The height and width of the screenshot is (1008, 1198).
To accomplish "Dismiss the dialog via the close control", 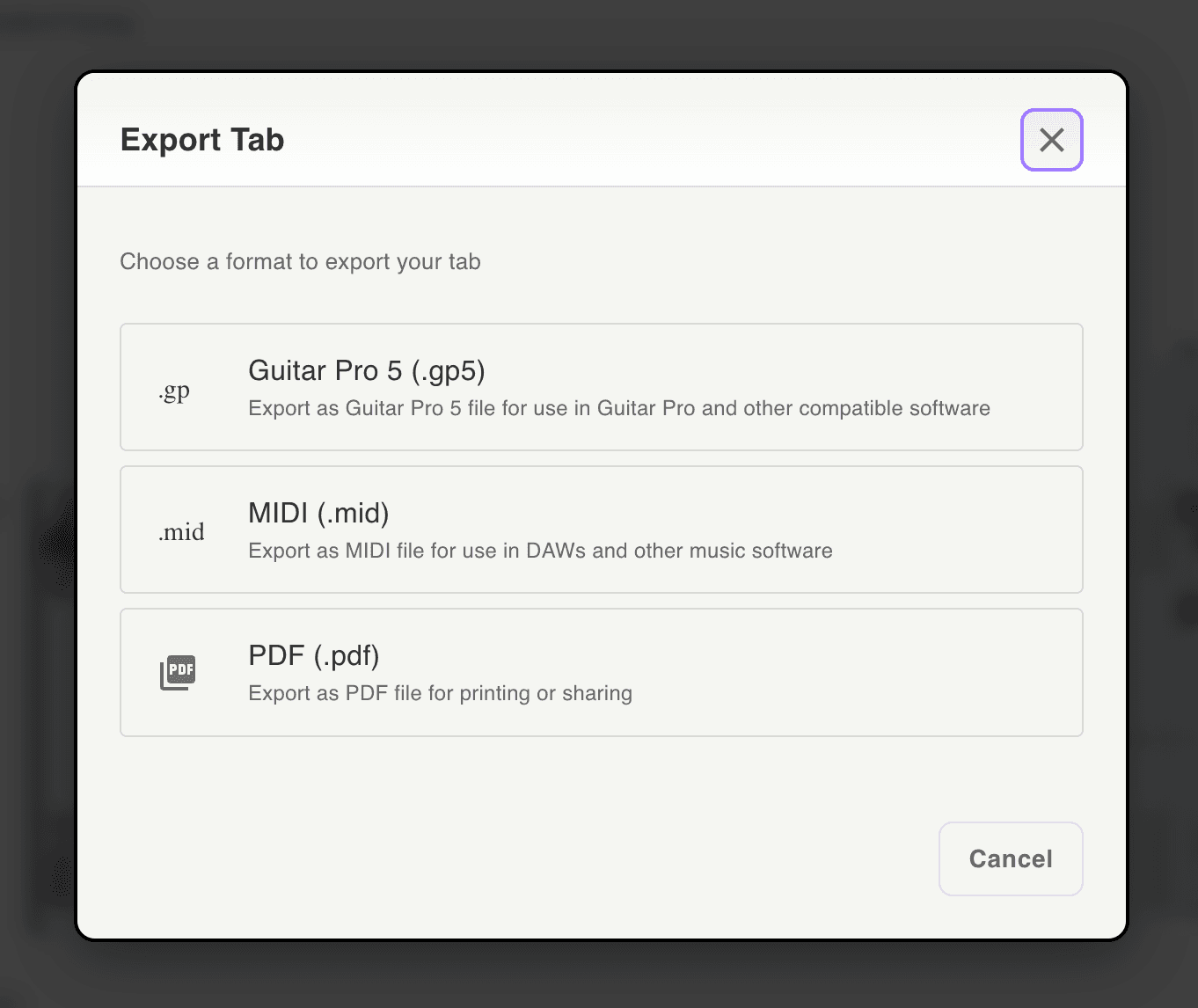I will [x=1051, y=140].
